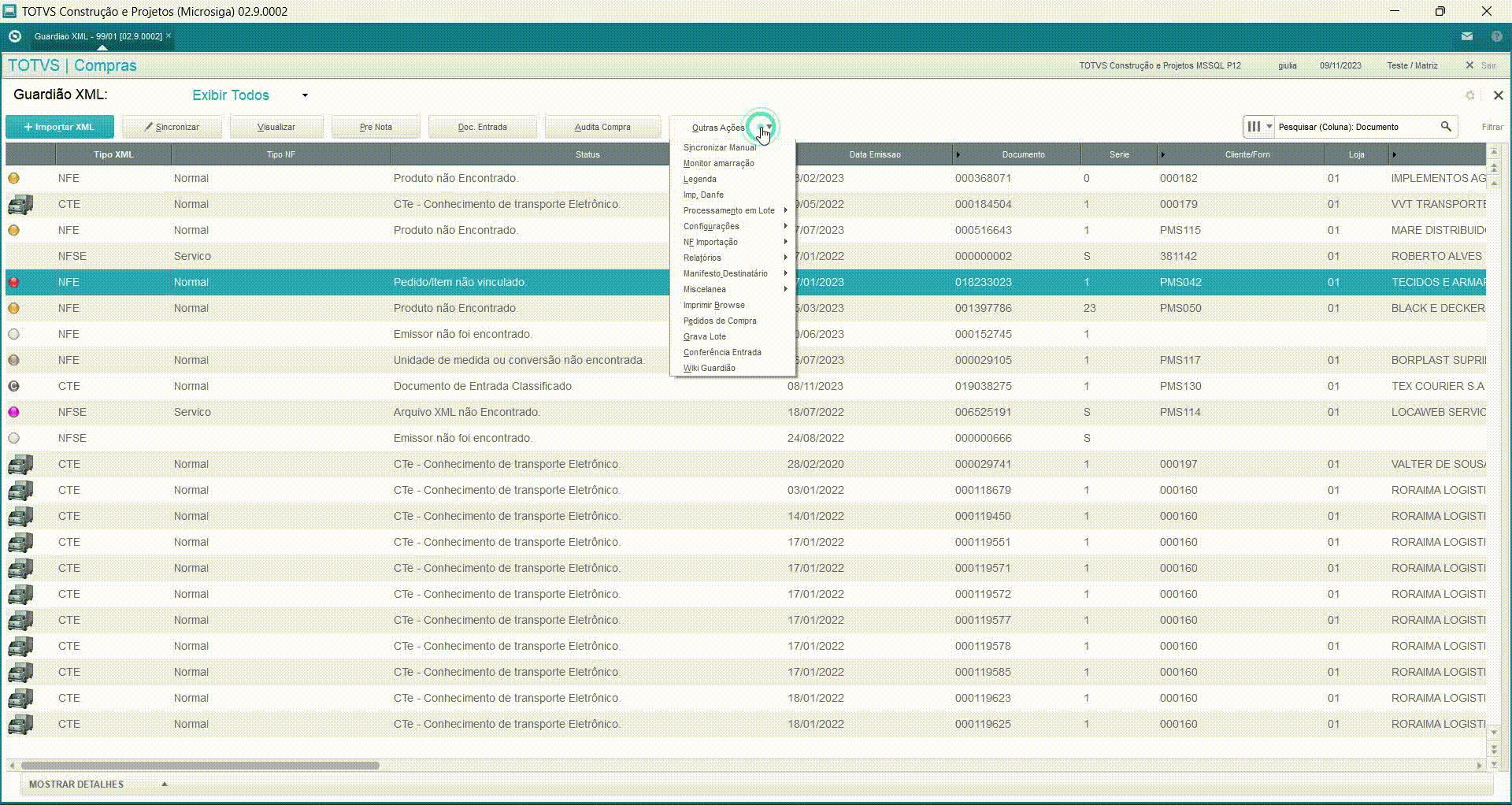Click the search magnifier icon
Viewport: 1512px width, 805px height.
(x=1446, y=126)
